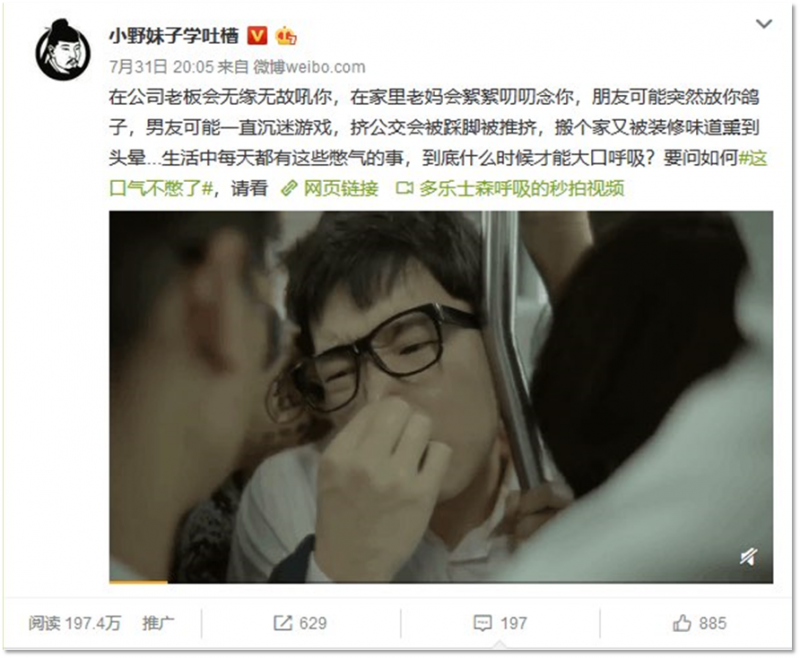Click the chain icon beside 网页链接
Image resolution: width=800 pixels, height=658 pixels.
click(289, 189)
